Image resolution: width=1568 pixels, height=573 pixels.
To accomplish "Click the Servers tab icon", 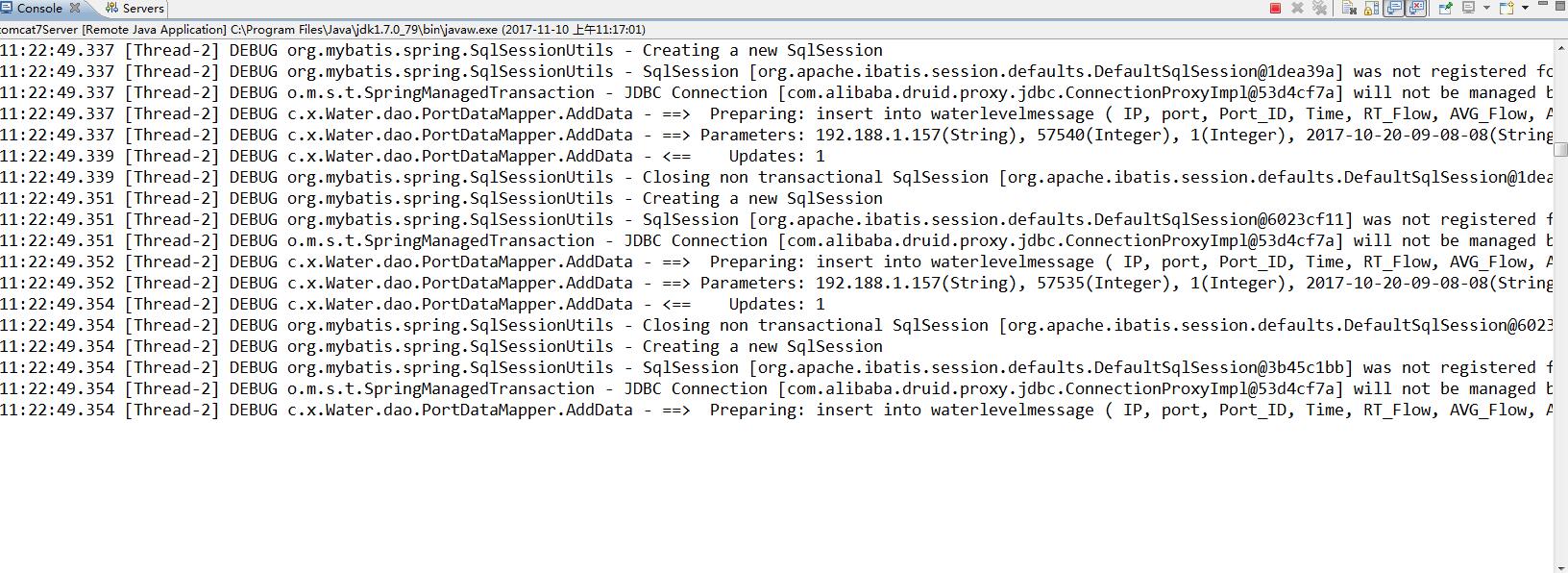I will tap(112, 8).
